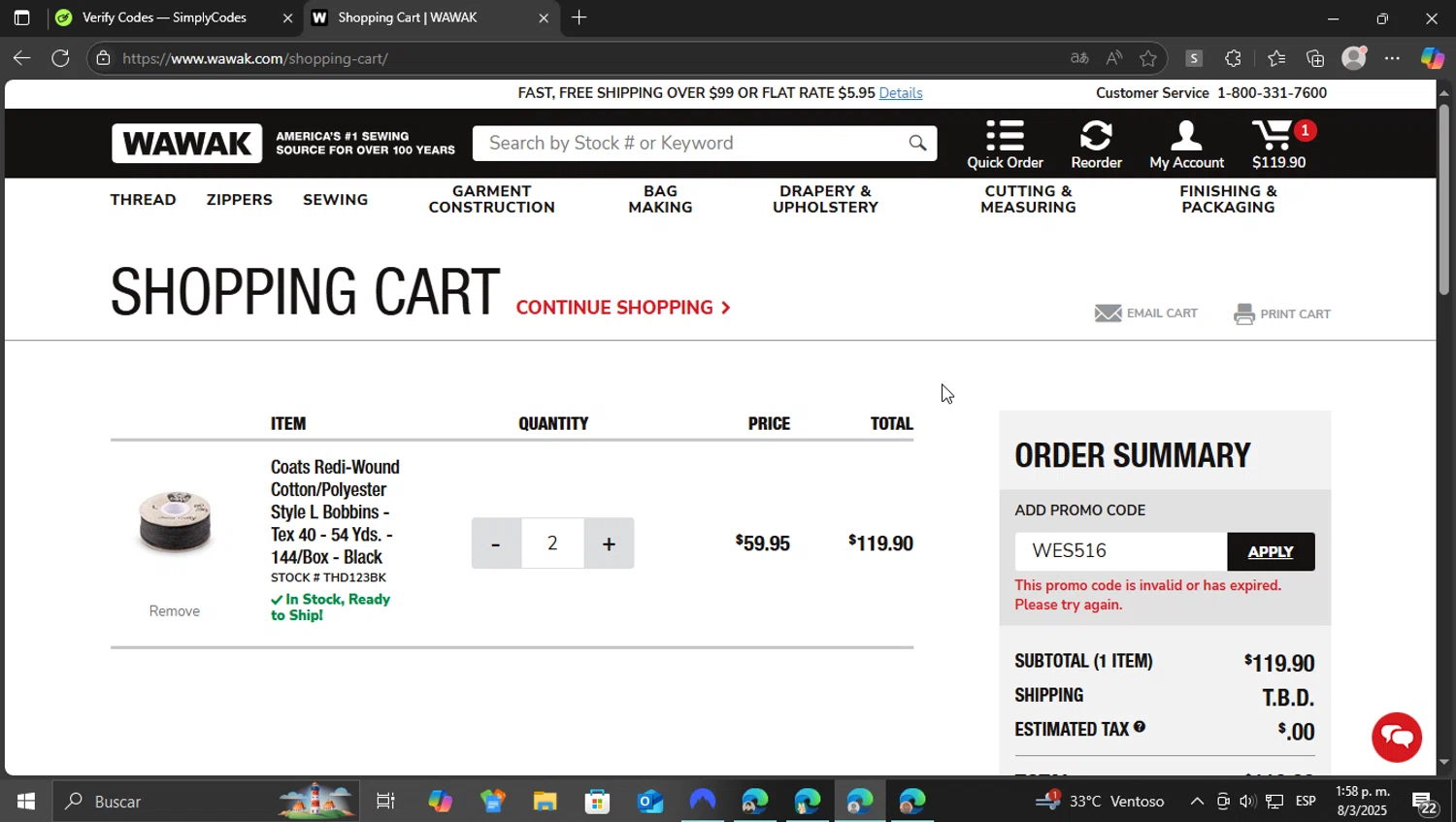Open browser settings and more menu
Screen dimensions: 1456x822
click(1392, 58)
